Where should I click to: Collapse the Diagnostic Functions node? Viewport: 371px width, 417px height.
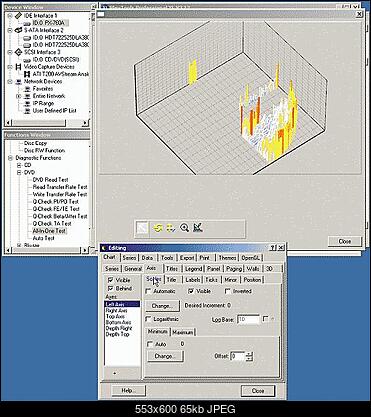[10, 158]
